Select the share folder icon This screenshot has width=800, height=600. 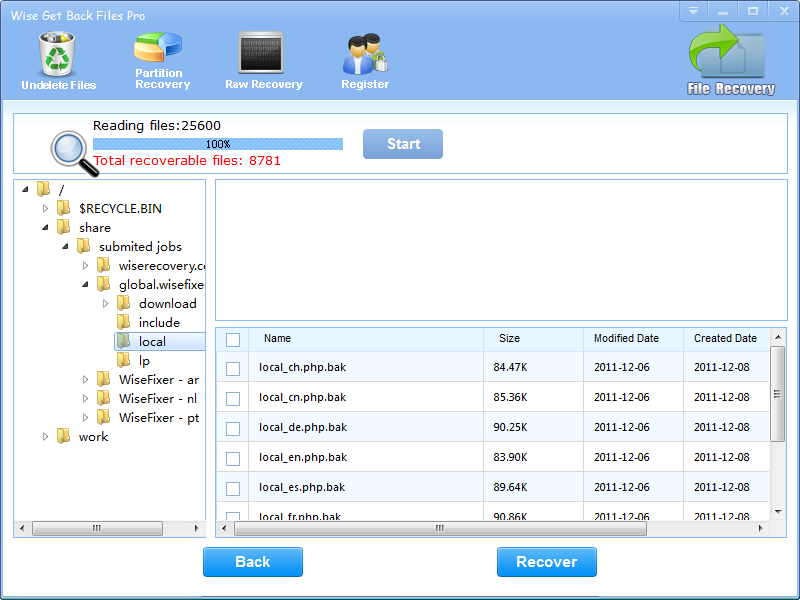click(63, 227)
